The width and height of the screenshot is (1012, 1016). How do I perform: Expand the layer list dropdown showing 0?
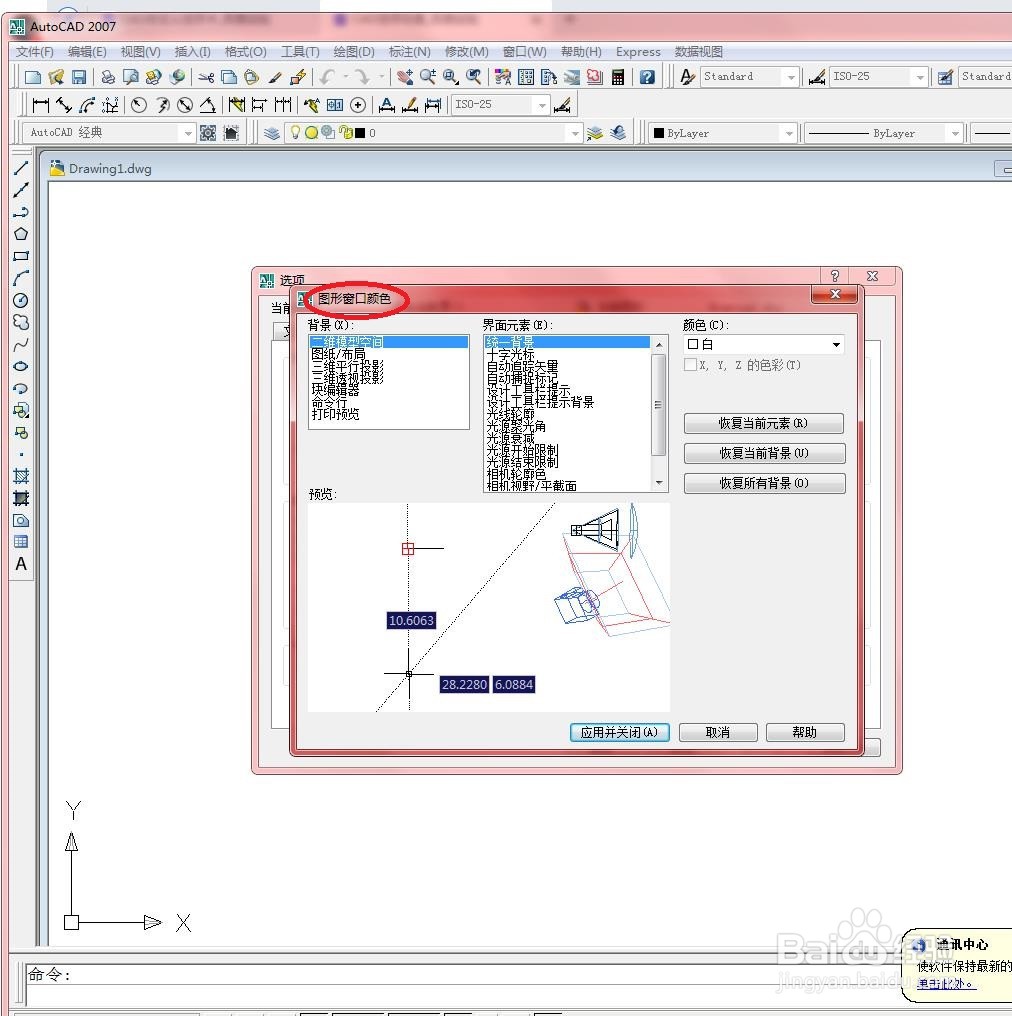574,133
